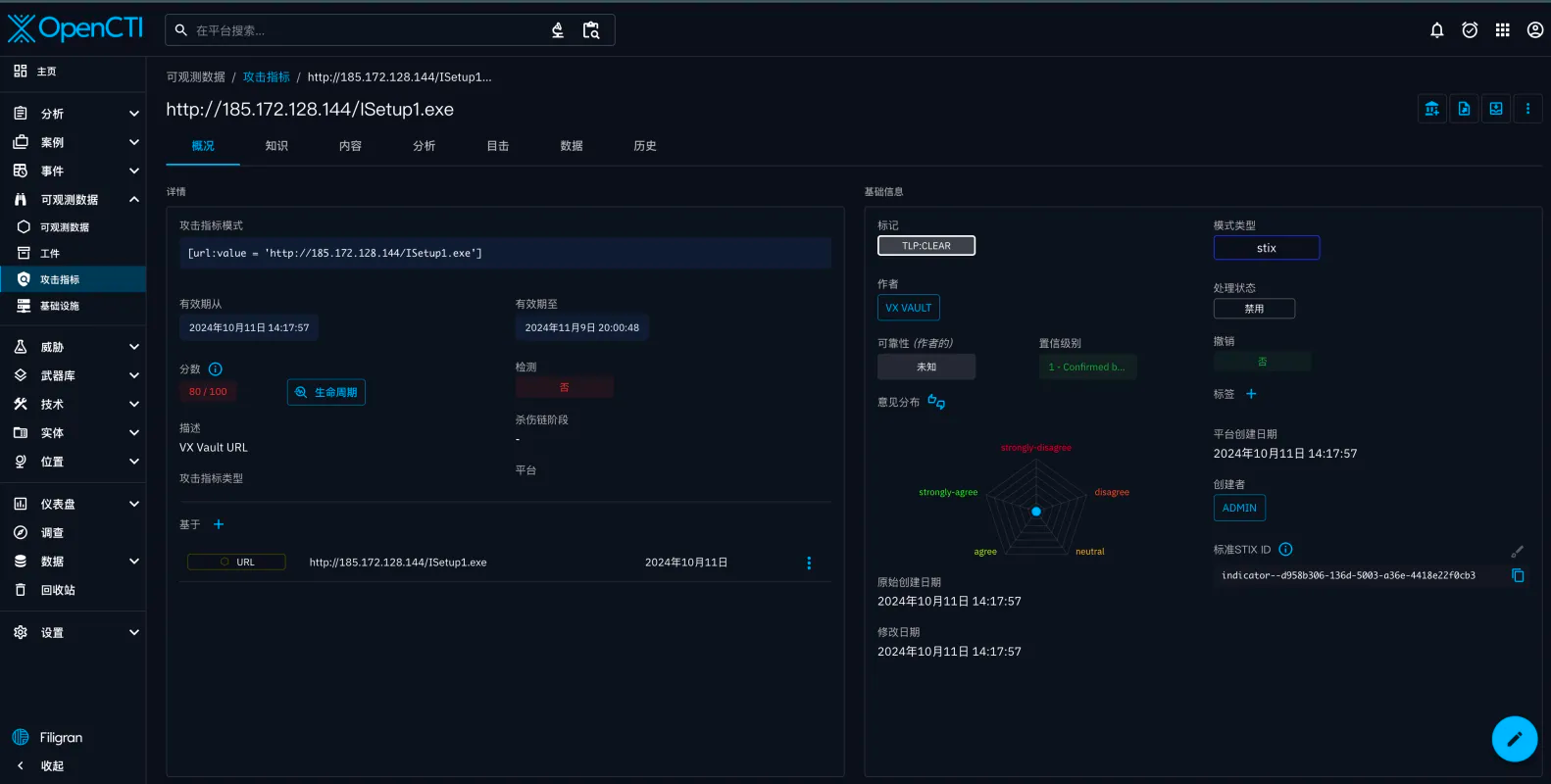Screen dimensions: 1551x784
Task: Go to the home page item
Action: coord(73,72)
